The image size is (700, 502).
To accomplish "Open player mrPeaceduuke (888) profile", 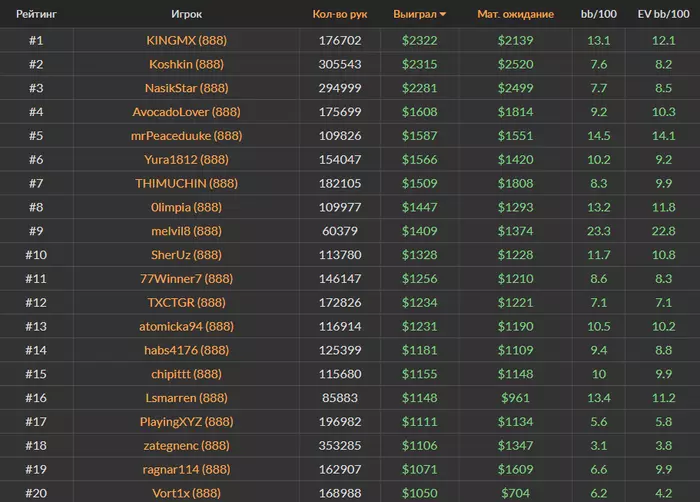I will point(187,136).
